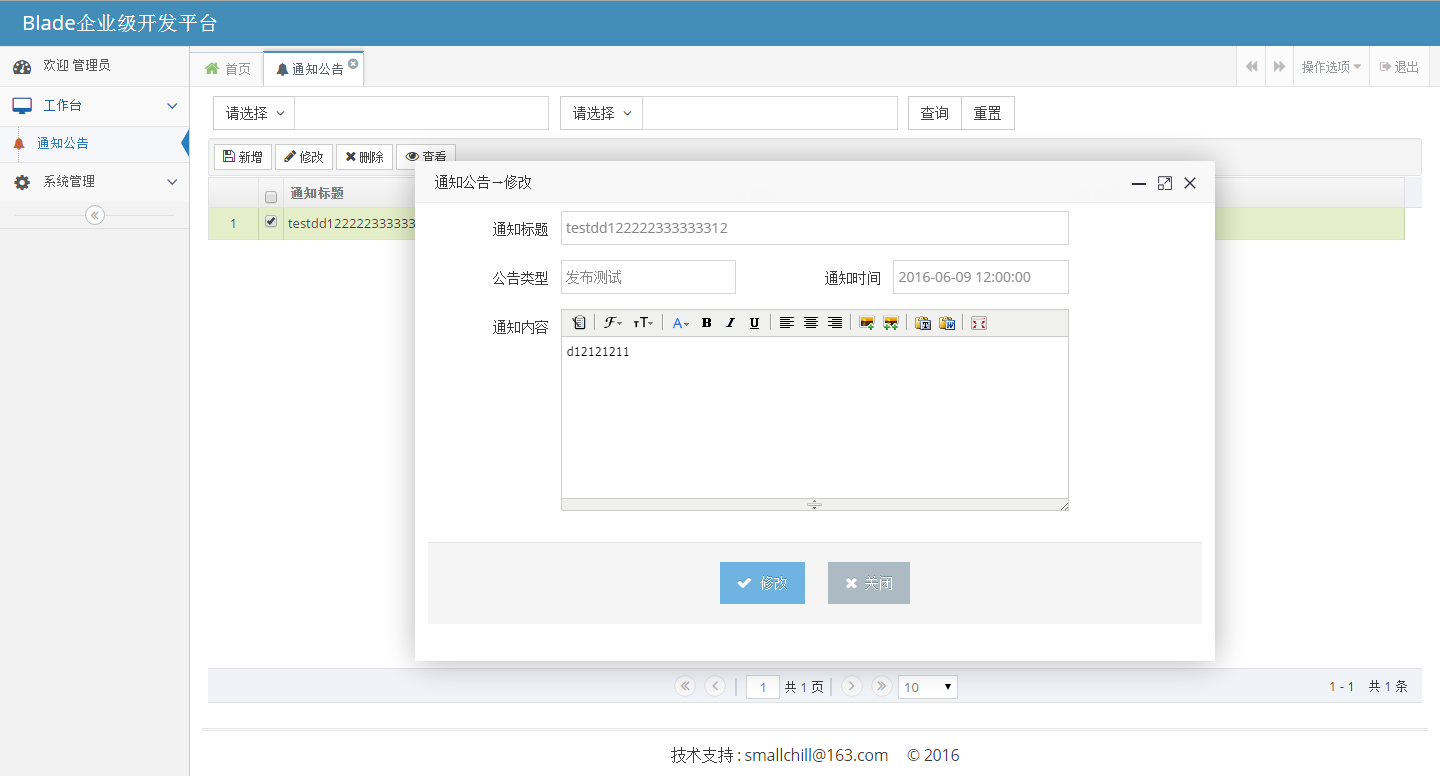Go to next page in pager
This screenshot has height=776, width=1440.
(852, 686)
